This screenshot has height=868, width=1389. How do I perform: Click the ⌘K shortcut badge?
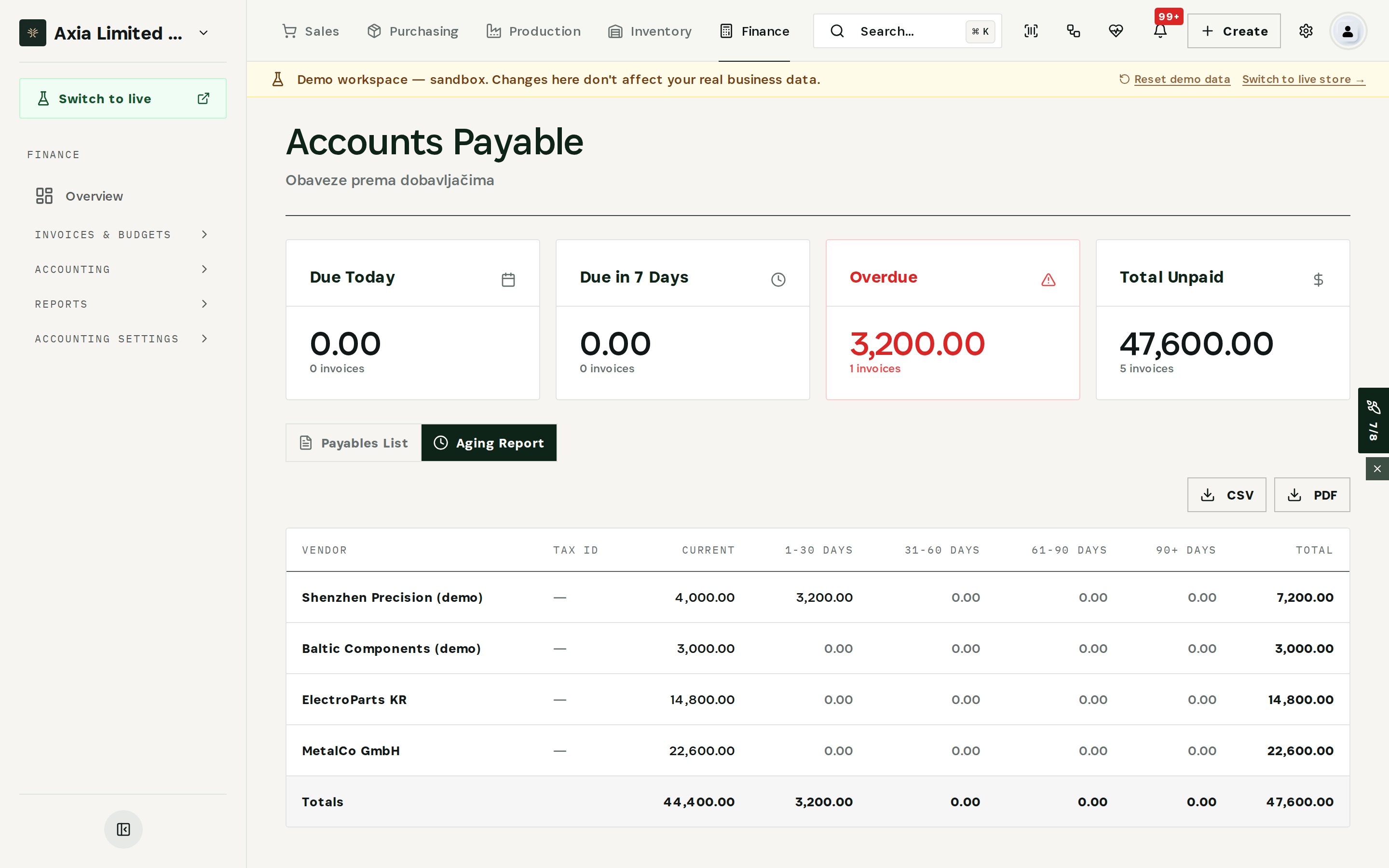pos(980,31)
